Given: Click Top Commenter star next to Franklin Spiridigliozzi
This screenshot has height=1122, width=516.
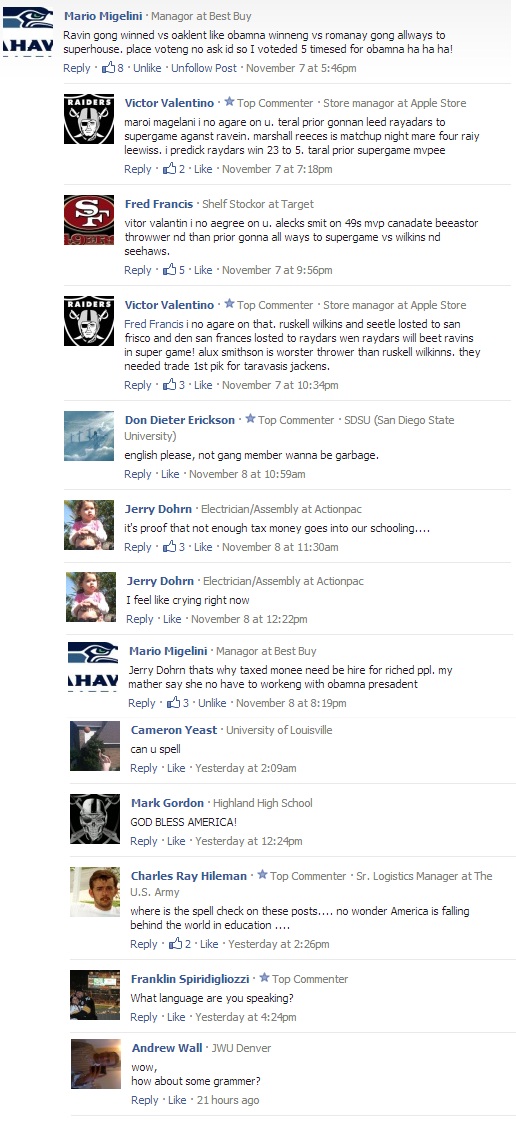Looking at the screenshot, I should point(264,978).
